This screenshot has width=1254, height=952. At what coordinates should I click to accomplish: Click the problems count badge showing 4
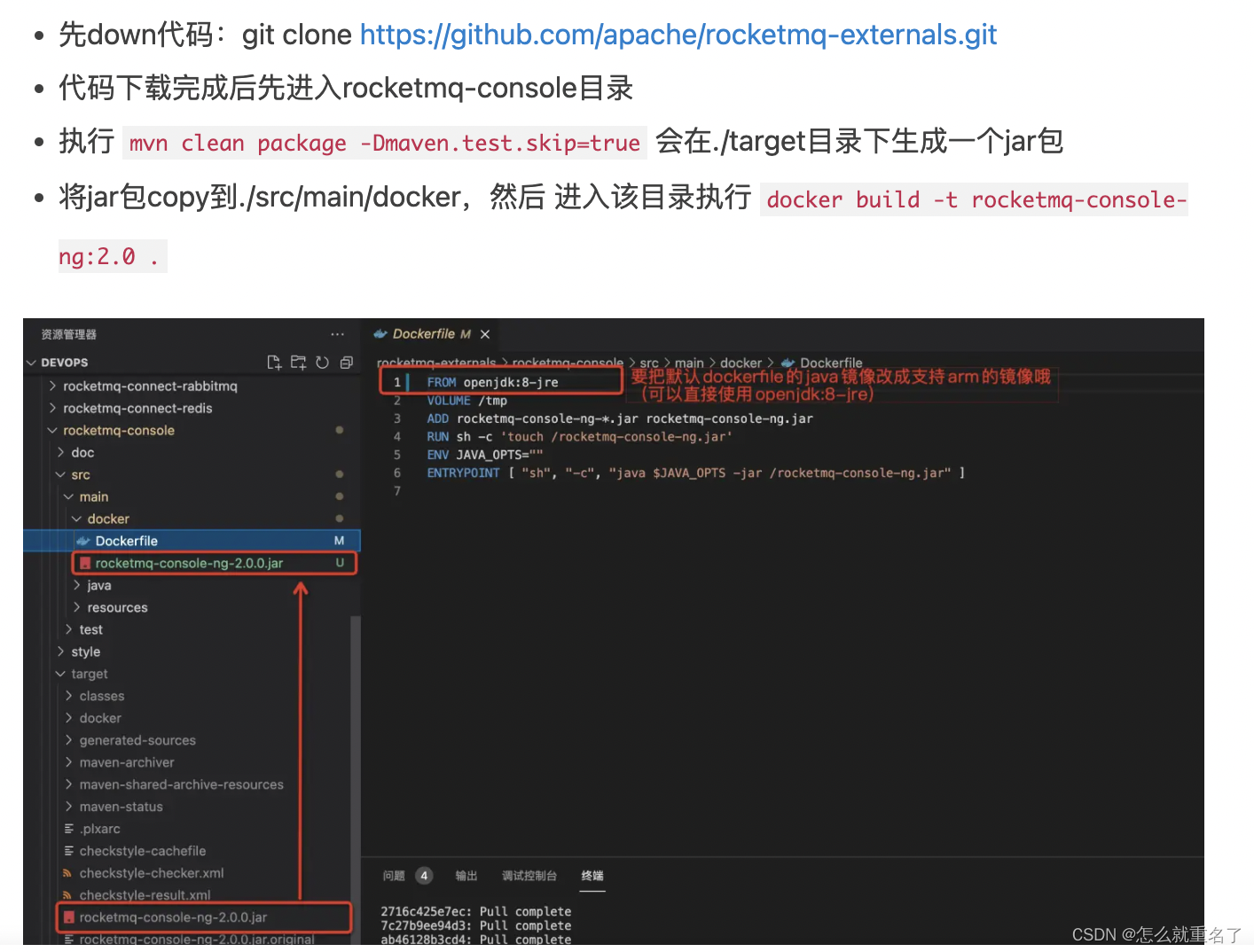pos(424,877)
